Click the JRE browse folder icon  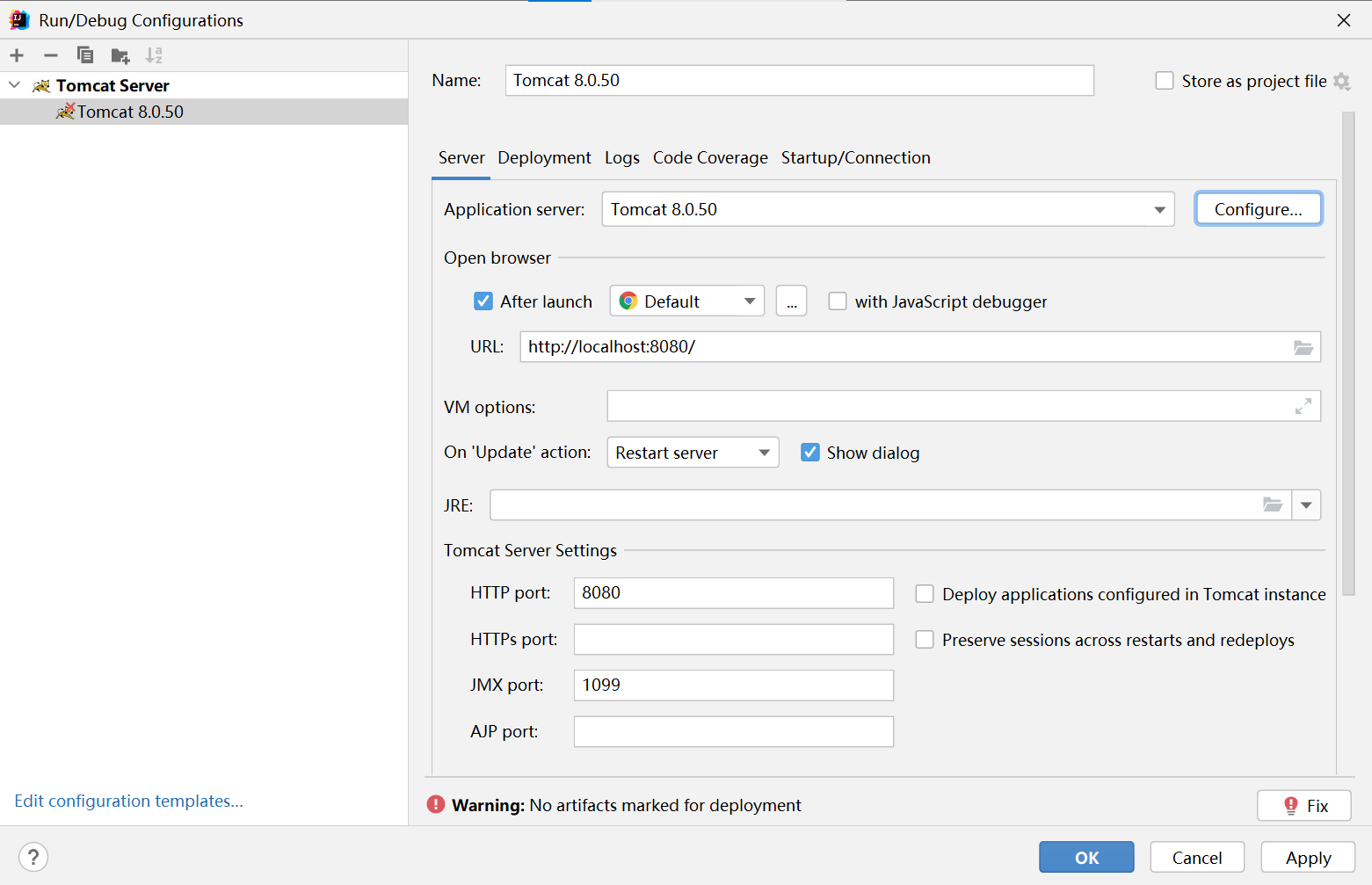pyautogui.click(x=1272, y=504)
